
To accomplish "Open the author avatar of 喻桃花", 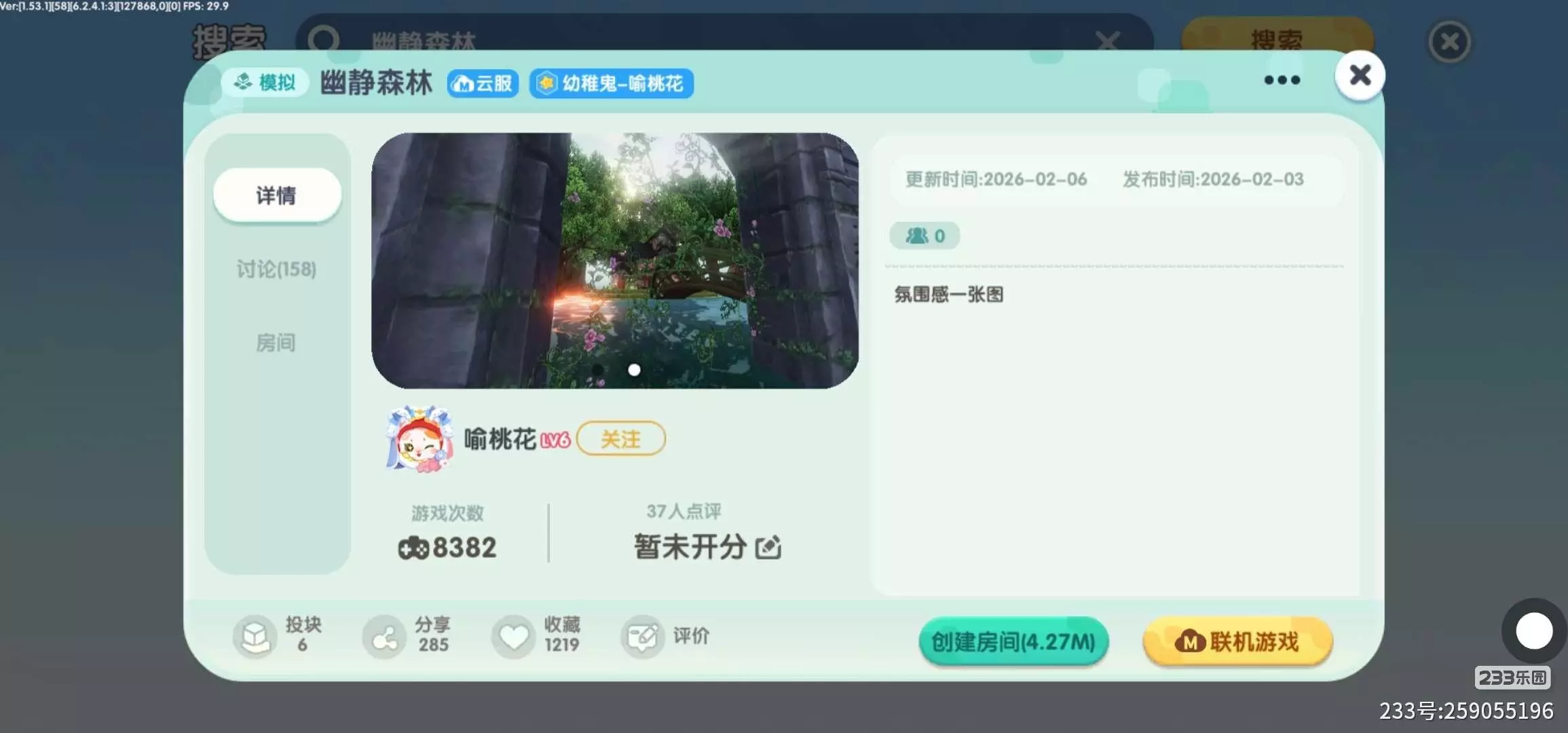I will (419, 438).
